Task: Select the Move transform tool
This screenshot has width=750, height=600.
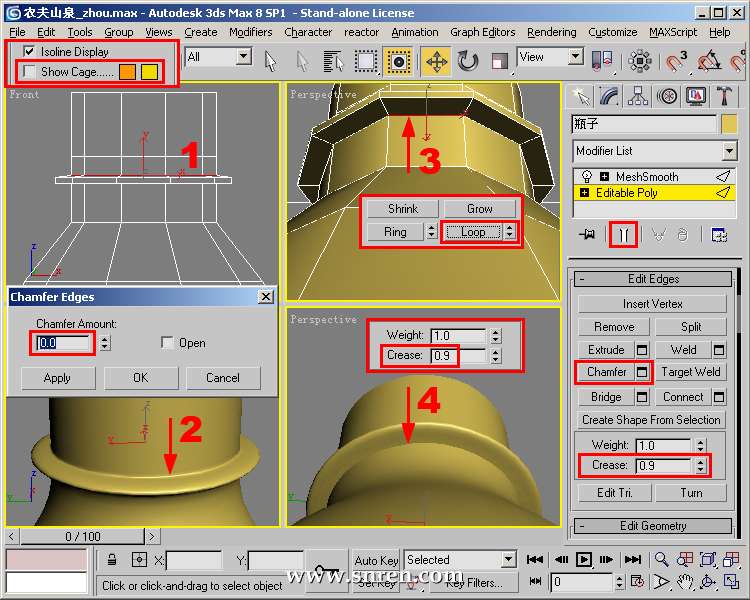Action: (x=436, y=61)
